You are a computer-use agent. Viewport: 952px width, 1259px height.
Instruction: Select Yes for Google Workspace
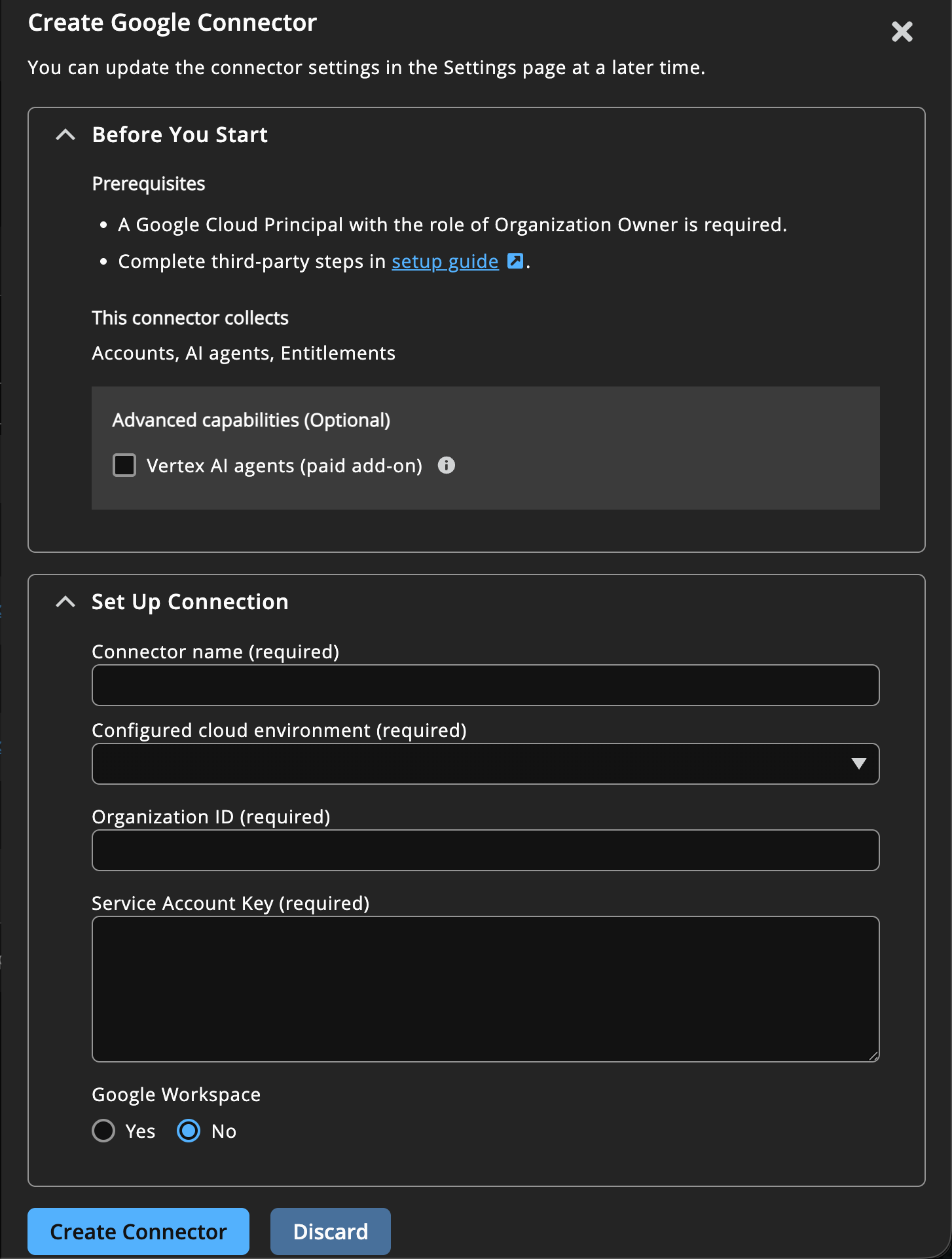pos(103,1131)
